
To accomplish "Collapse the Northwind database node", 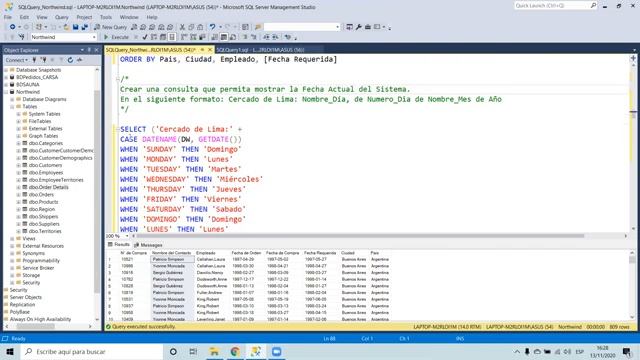I will (6, 92).
